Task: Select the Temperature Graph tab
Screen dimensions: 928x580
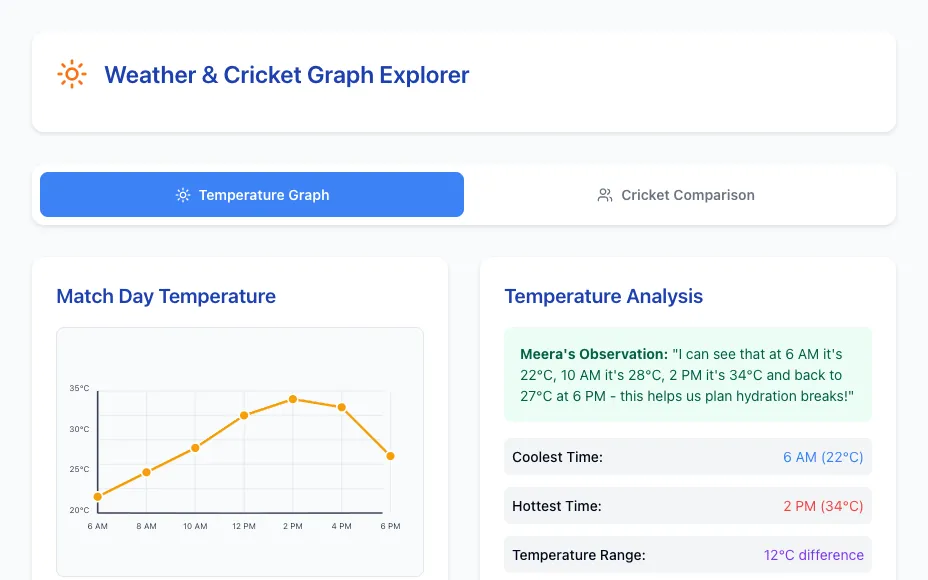Action: [252, 195]
